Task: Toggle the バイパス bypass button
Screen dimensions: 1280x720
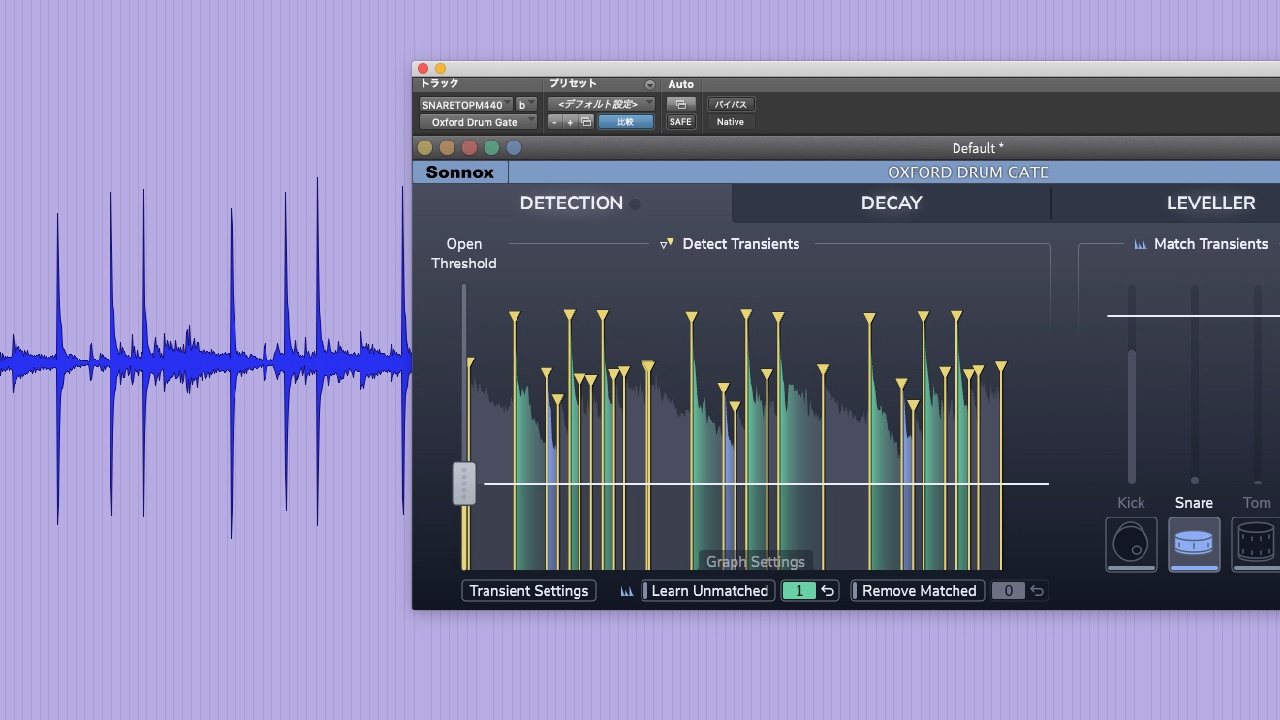Action: click(730, 104)
